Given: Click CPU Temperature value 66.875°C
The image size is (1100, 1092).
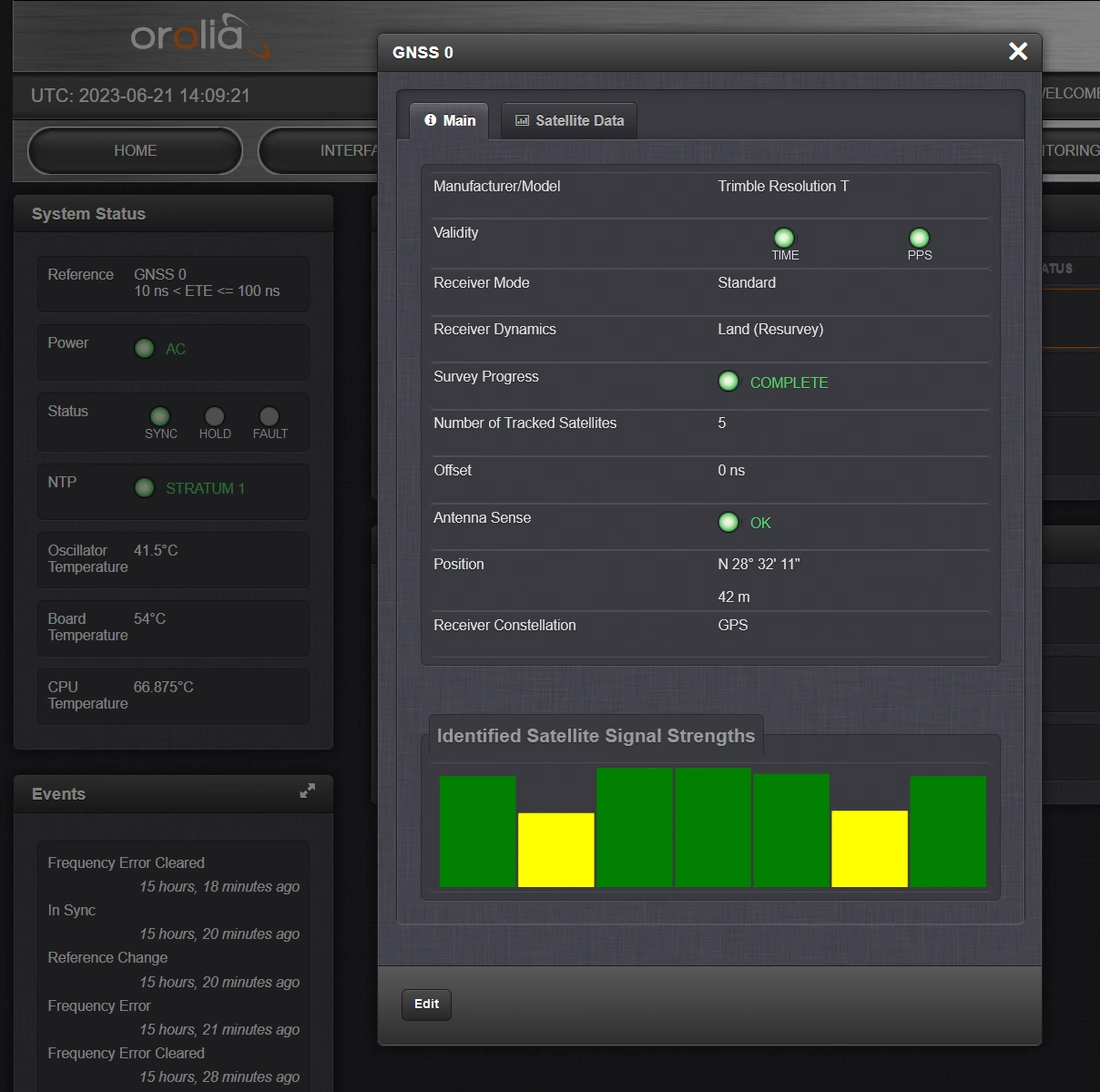Looking at the screenshot, I should click(x=163, y=687).
